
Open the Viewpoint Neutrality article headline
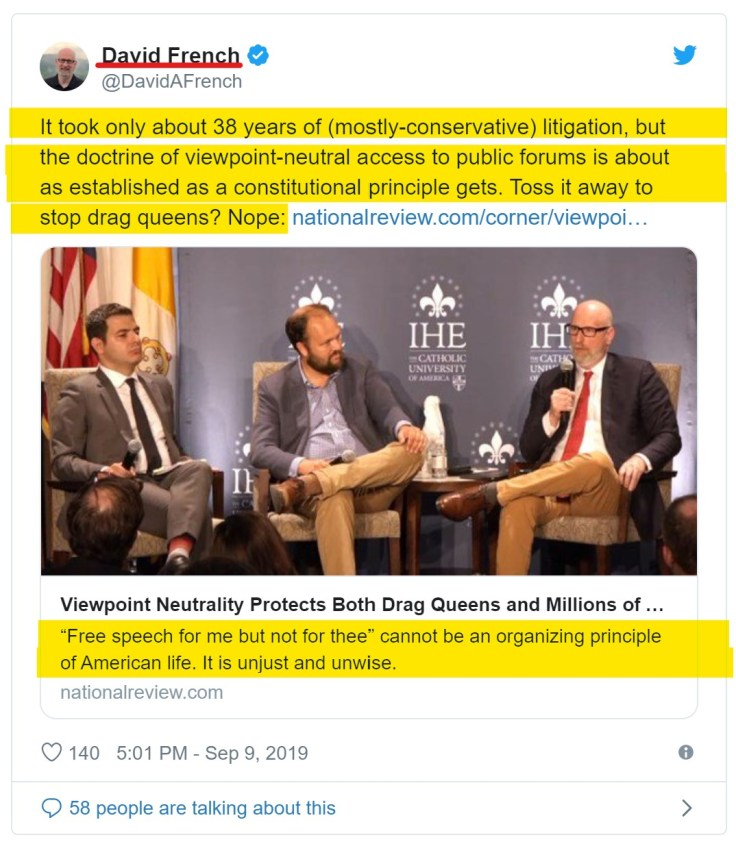tap(362, 605)
